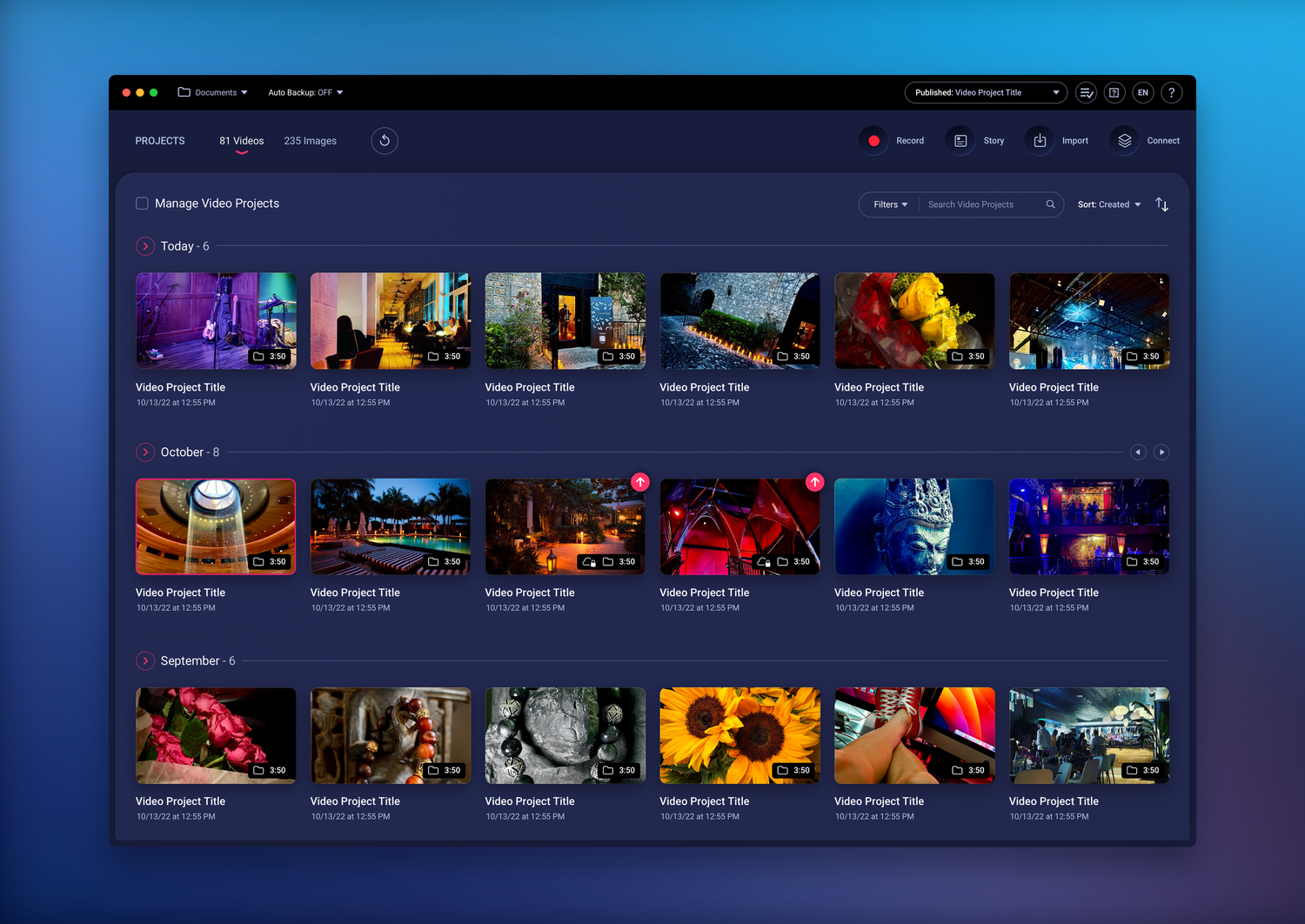Image resolution: width=1305 pixels, height=924 pixels.
Task: Open the Story panel icon
Action: click(x=960, y=140)
